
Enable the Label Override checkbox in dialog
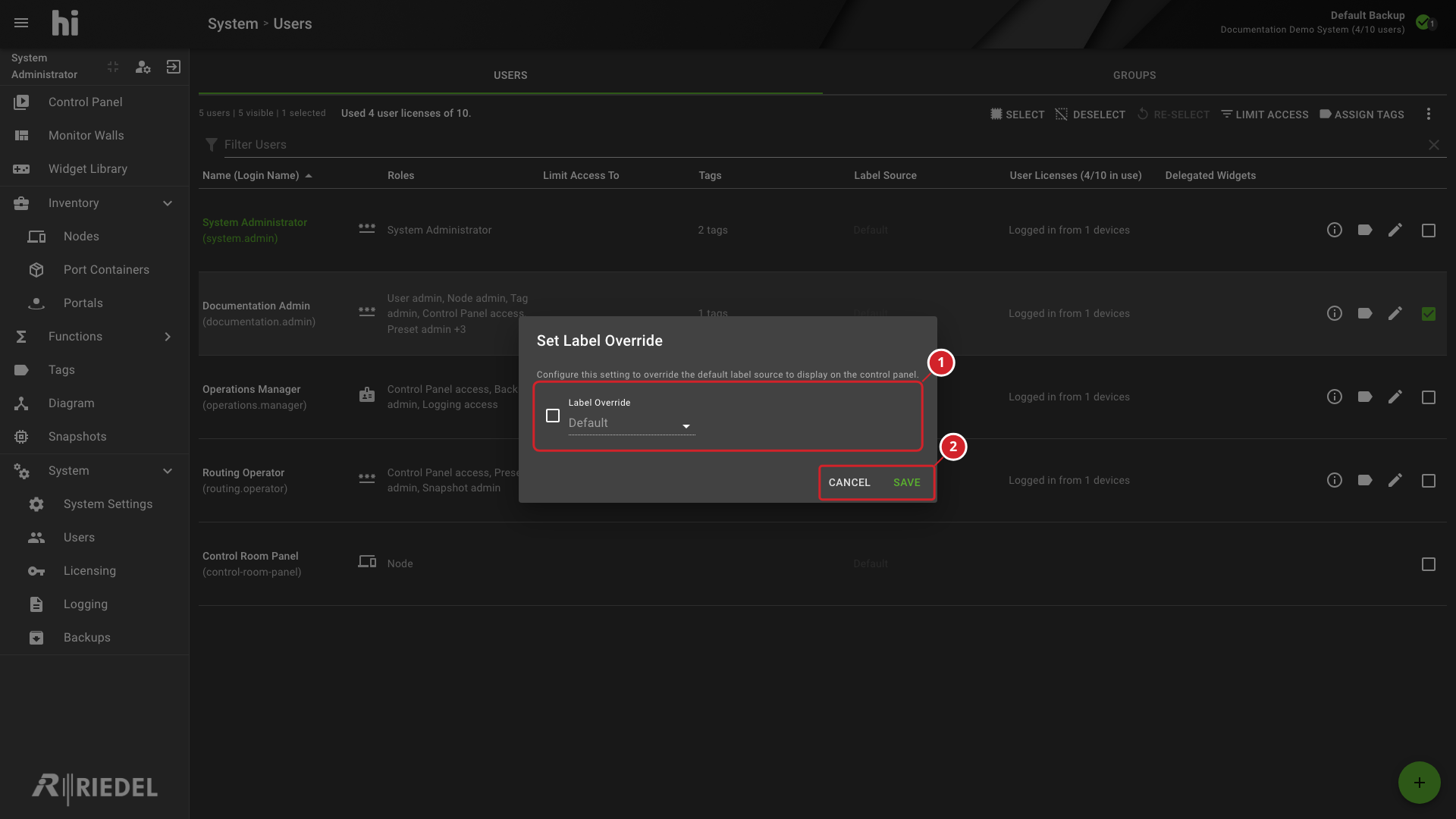(x=553, y=416)
